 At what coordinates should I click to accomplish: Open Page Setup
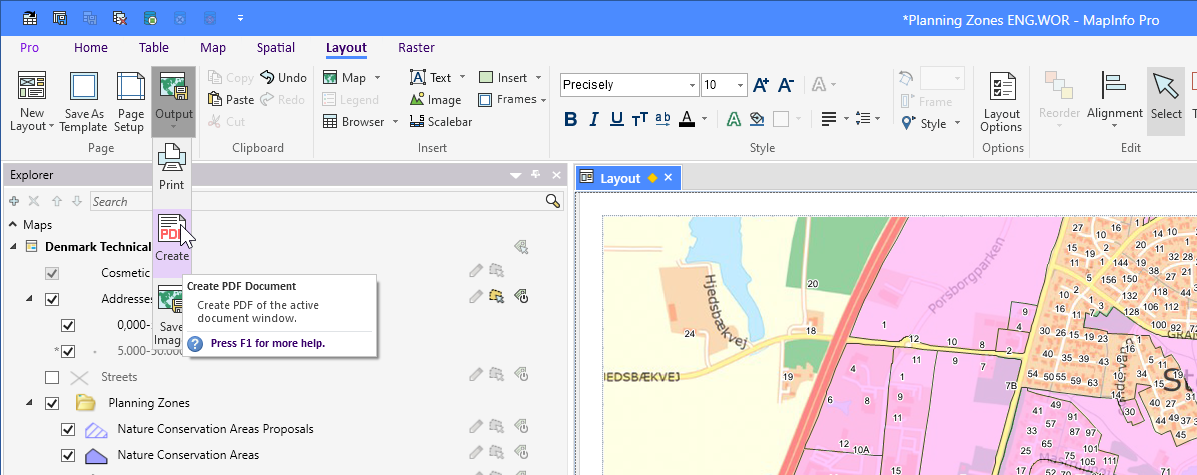131,102
